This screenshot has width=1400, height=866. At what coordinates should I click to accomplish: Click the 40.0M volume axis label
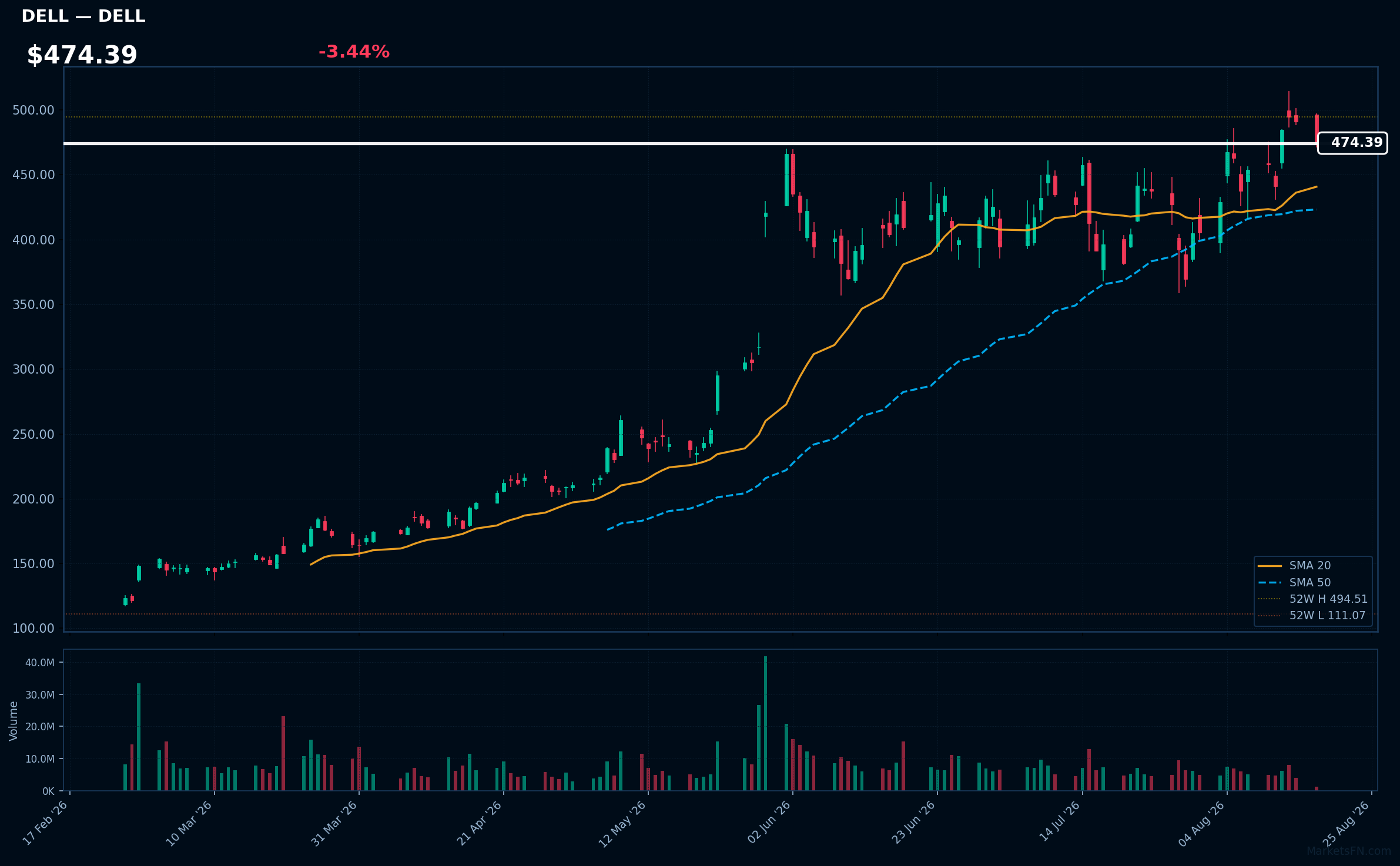click(40, 663)
